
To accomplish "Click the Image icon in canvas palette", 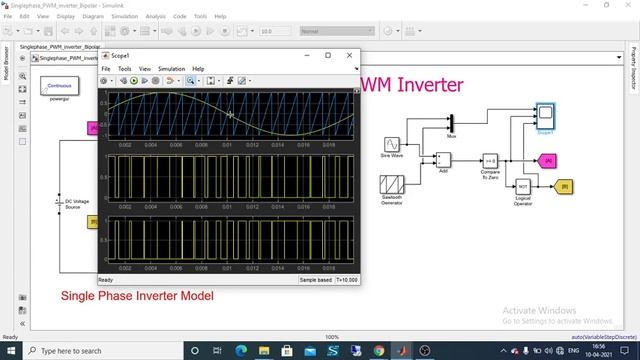I will tap(22, 129).
